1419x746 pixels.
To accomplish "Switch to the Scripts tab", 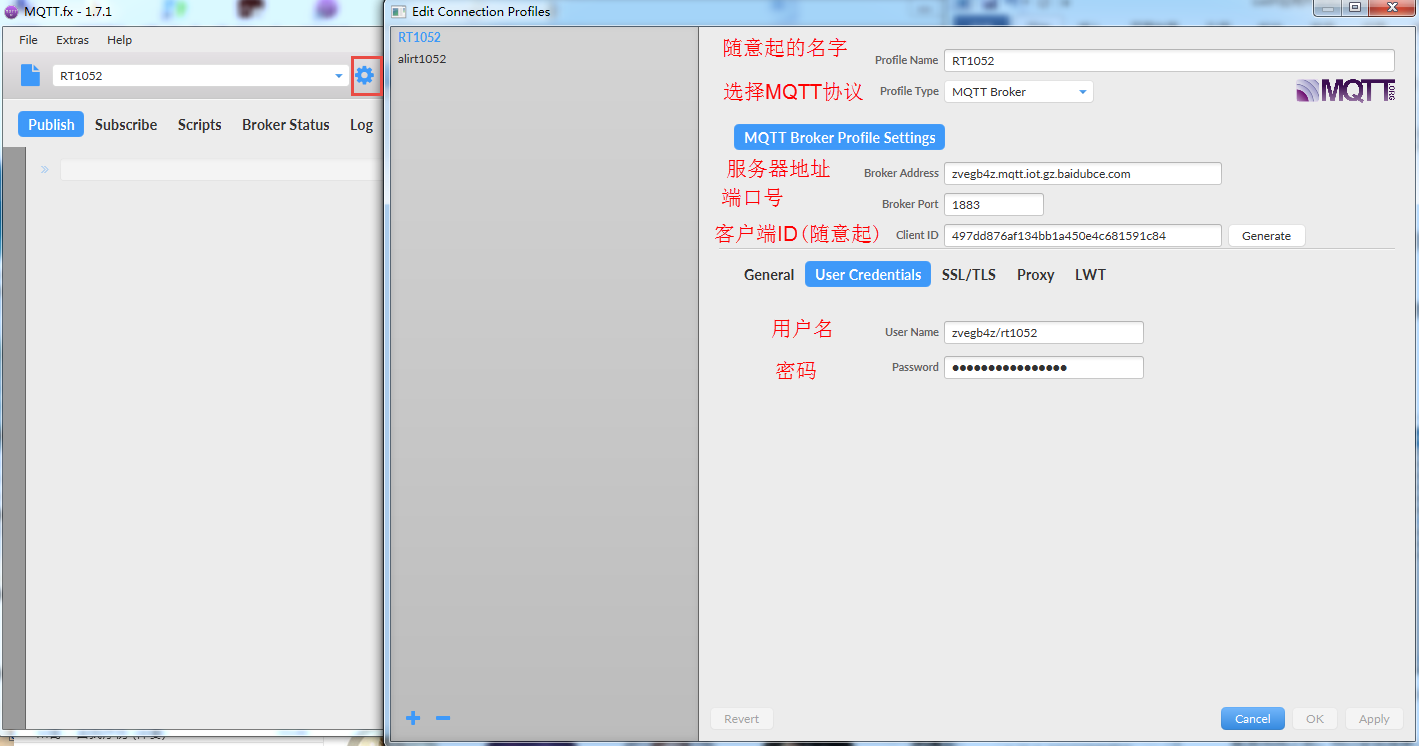I will point(200,125).
